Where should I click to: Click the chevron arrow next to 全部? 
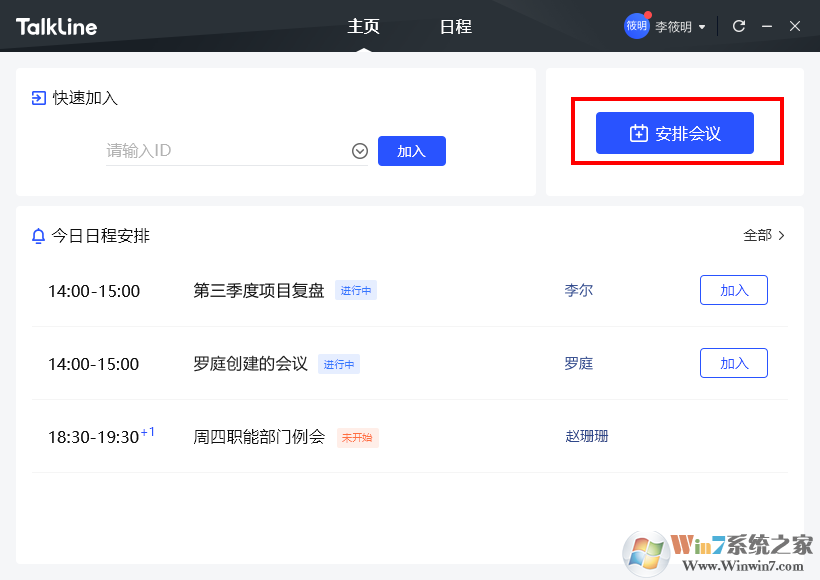[781, 235]
